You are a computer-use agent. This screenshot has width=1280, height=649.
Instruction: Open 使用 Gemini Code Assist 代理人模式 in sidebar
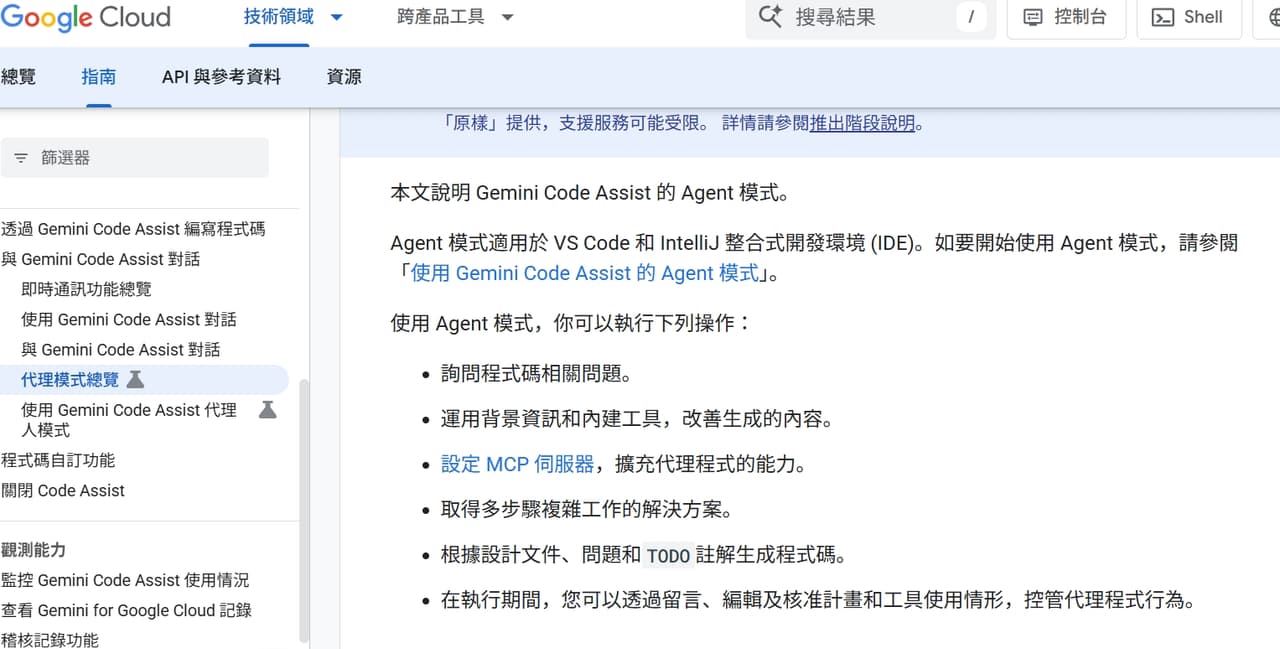pyautogui.click(x=129, y=419)
